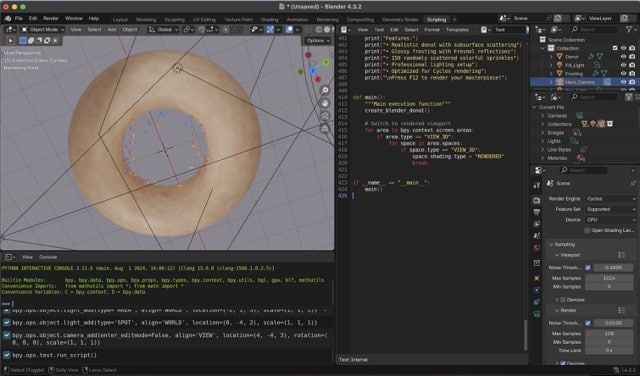
Task: Click the text editor Format menu
Action: [431, 29]
